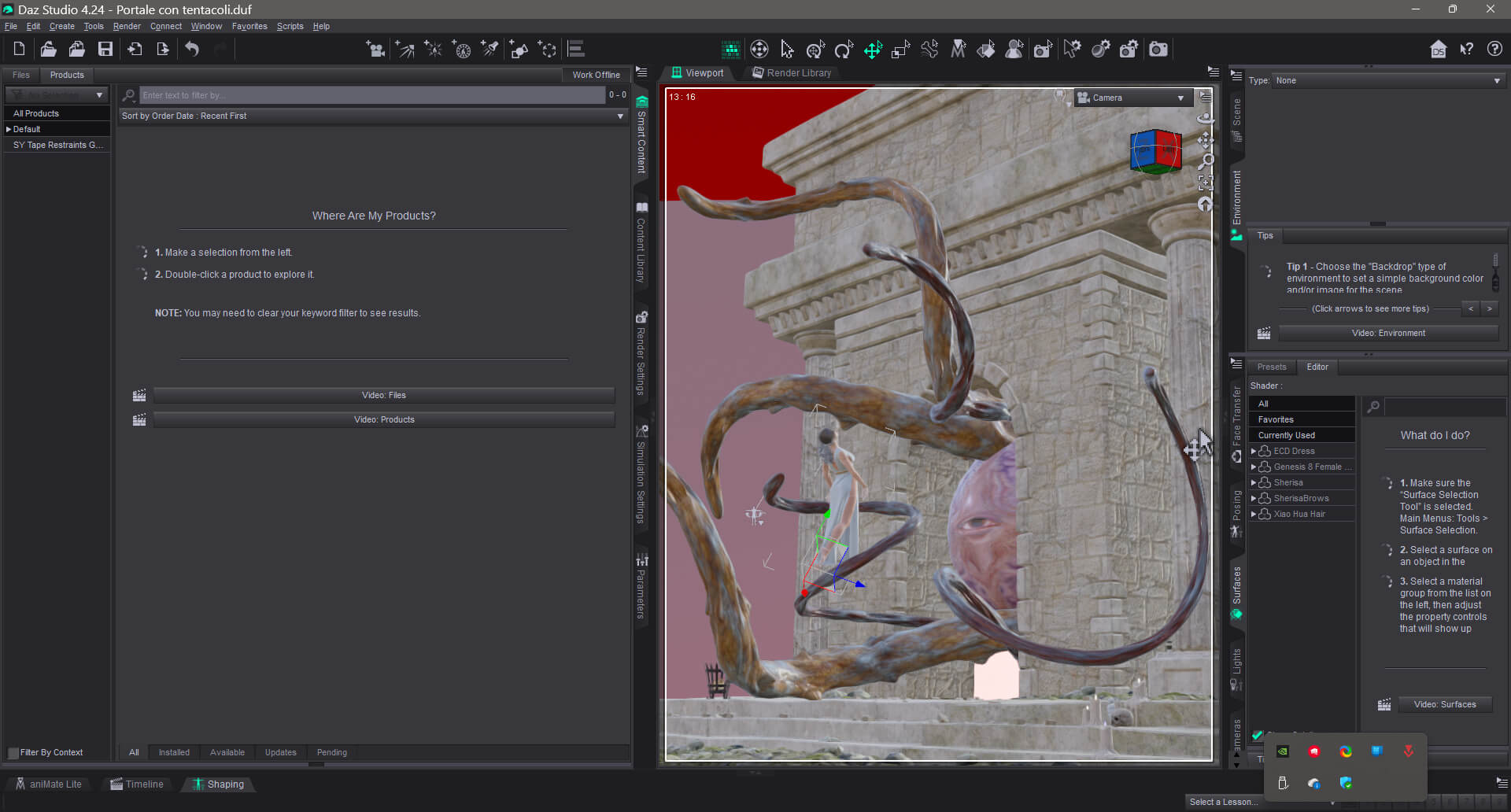Open the Render menu

coord(127,26)
